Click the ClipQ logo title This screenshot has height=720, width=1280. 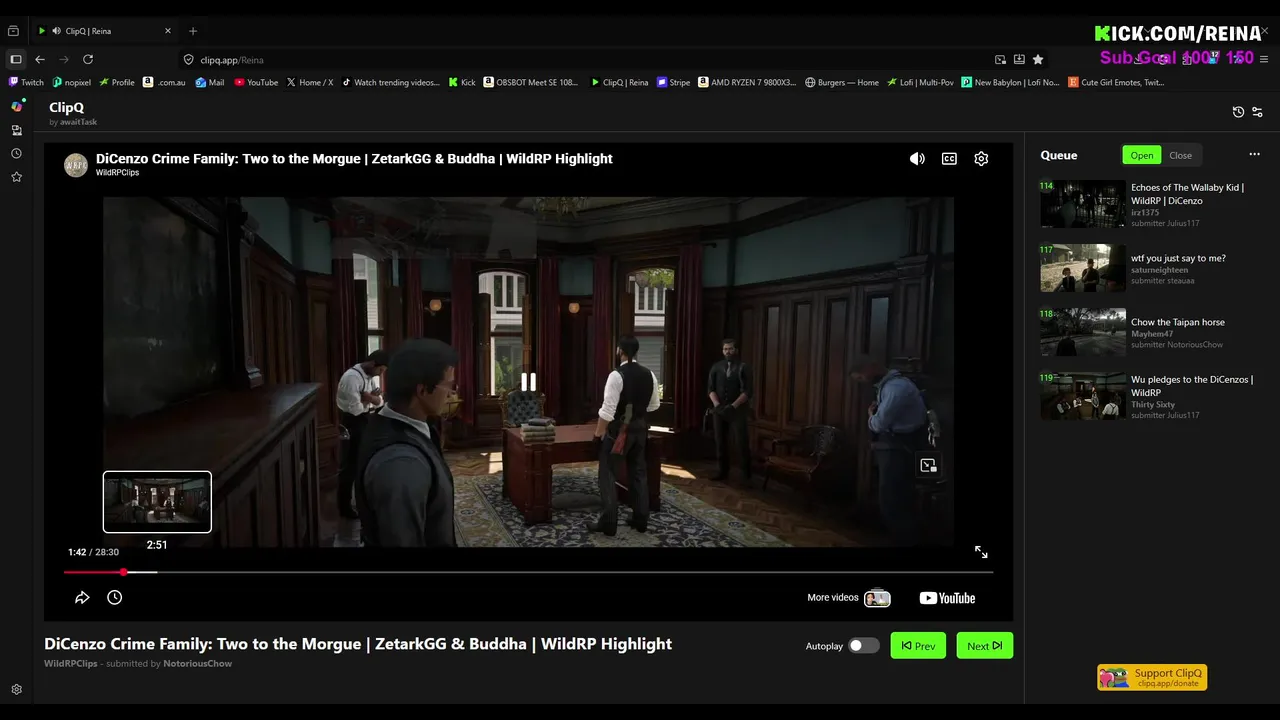66,107
